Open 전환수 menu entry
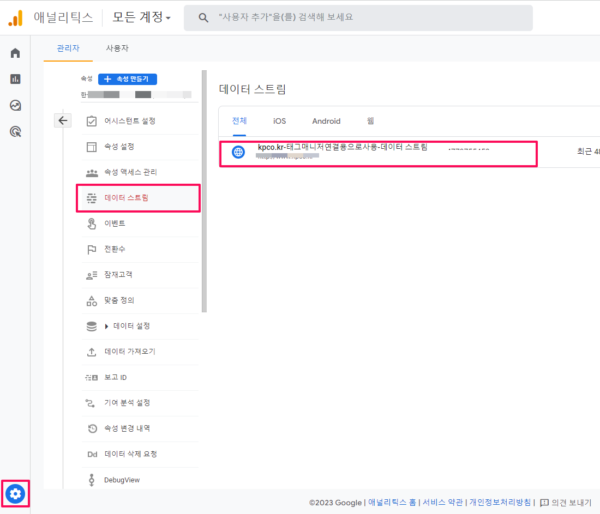 click(x=140, y=250)
